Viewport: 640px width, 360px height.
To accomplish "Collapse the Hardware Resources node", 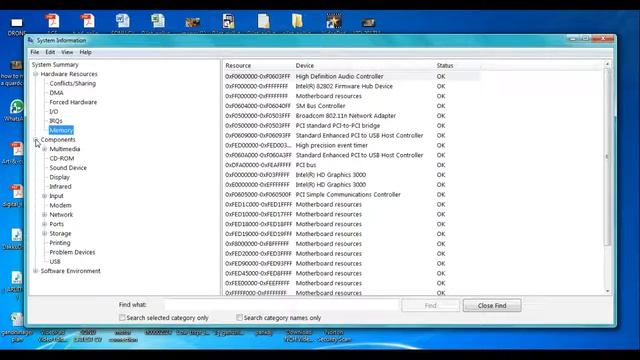I will (36, 74).
